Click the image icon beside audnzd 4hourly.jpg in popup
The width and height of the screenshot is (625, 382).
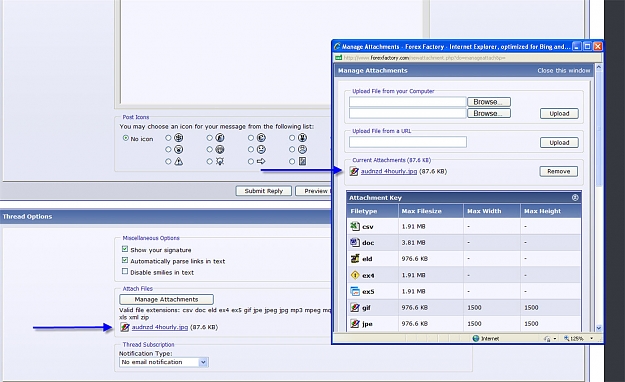click(x=354, y=171)
